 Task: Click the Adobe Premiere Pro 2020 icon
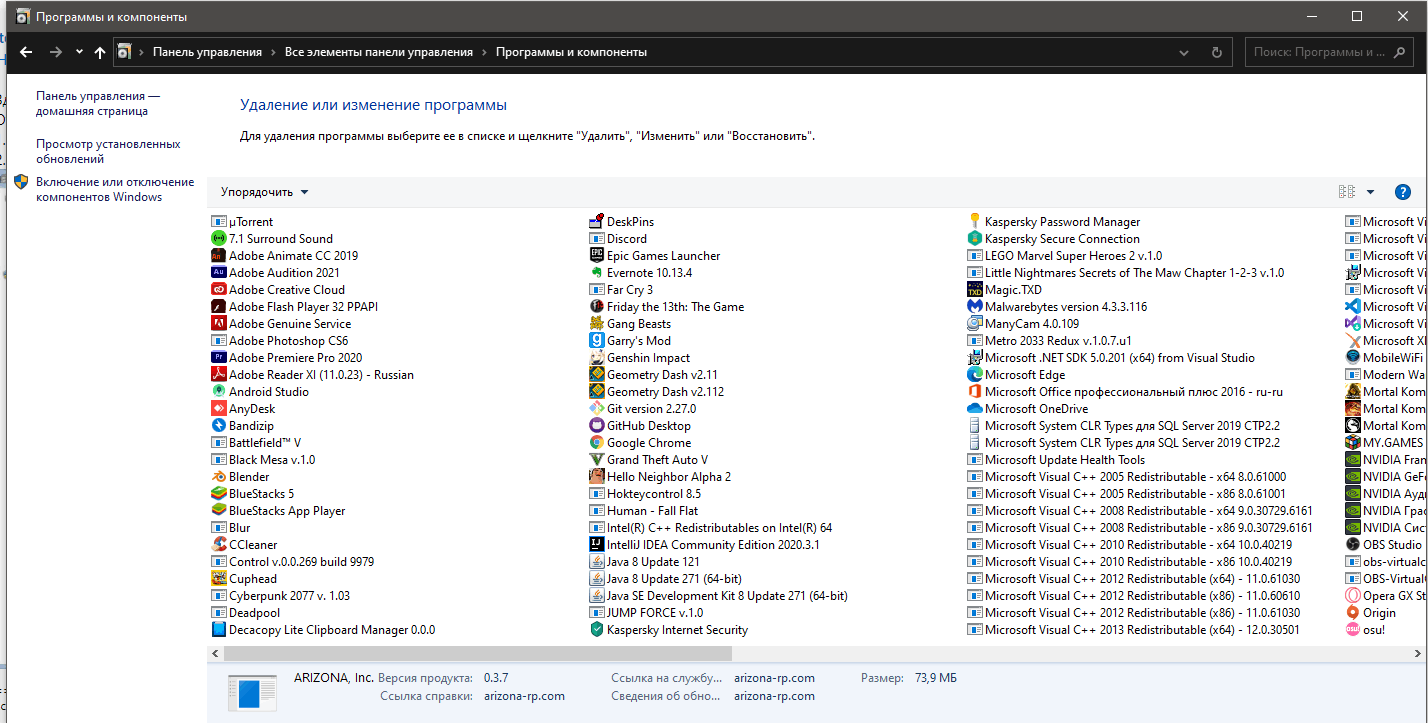click(x=219, y=358)
